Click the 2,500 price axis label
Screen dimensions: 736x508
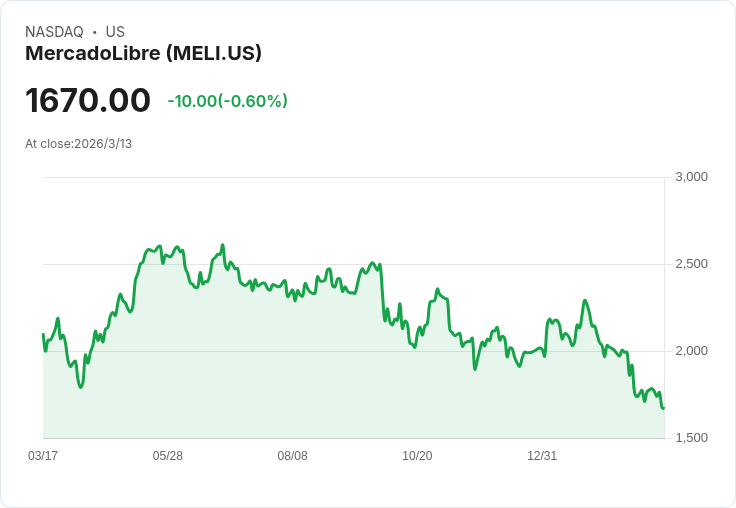[691, 264]
